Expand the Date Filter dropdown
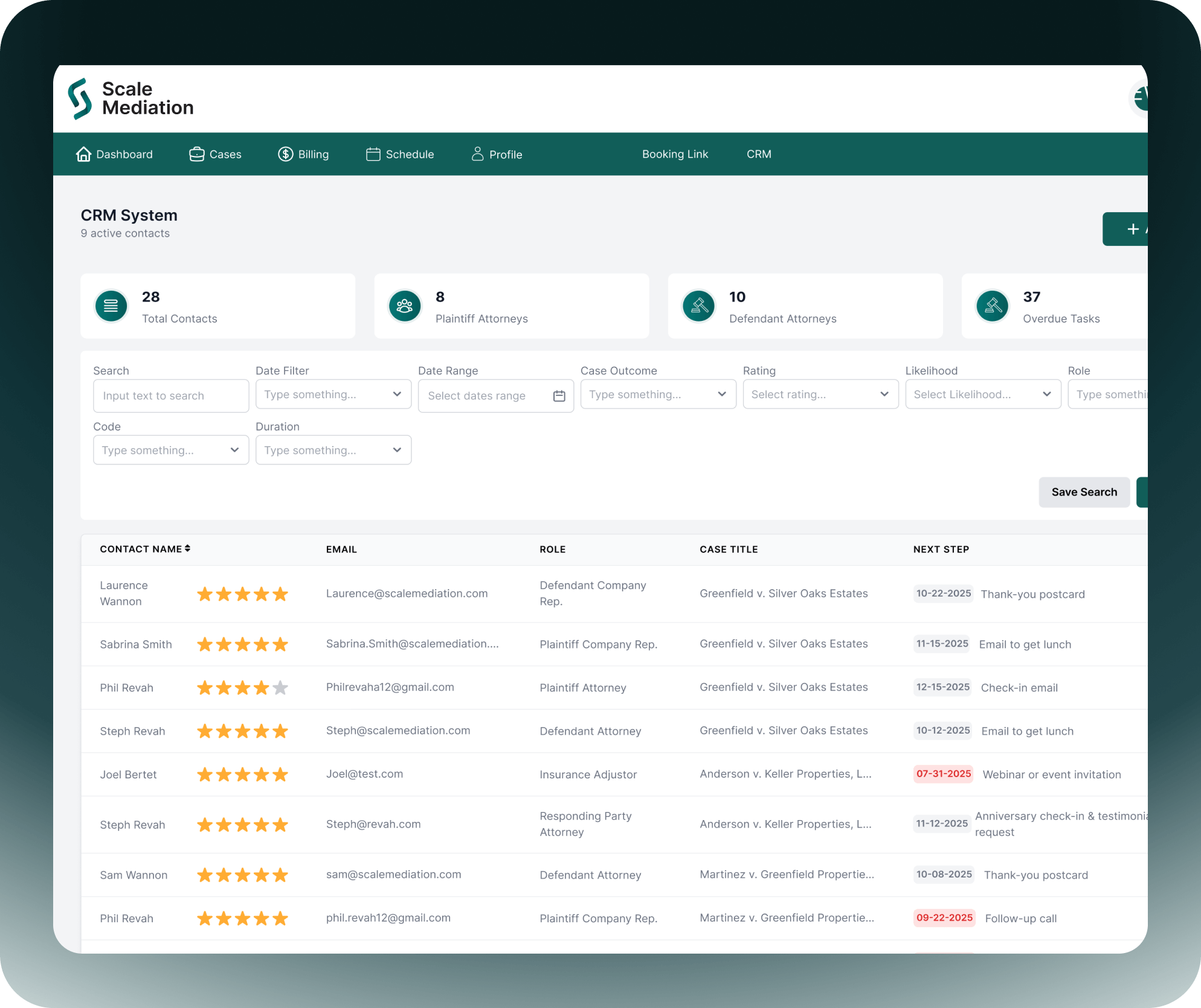Viewport: 1201px width, 1008px height. [333, 395]
